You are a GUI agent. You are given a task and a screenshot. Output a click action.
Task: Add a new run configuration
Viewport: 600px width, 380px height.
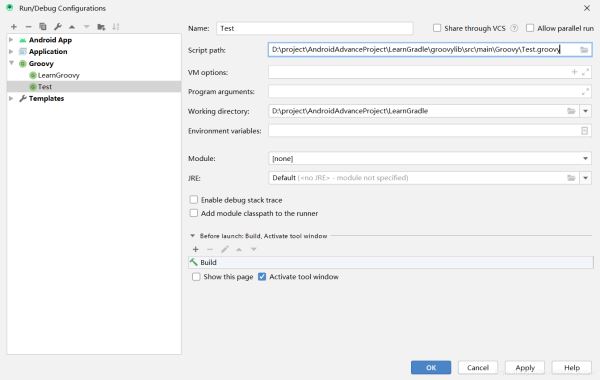point(14,27)
